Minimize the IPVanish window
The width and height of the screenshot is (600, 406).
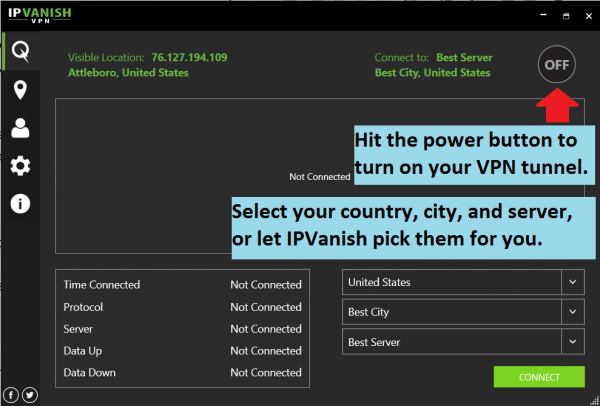click(543, 15)
